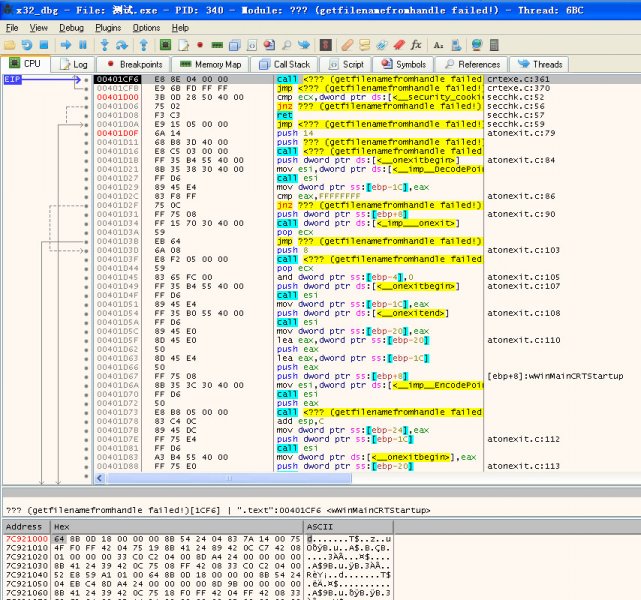
Task: Open the Debug menu
Action: pyautogui.click(x=72, y=28)
